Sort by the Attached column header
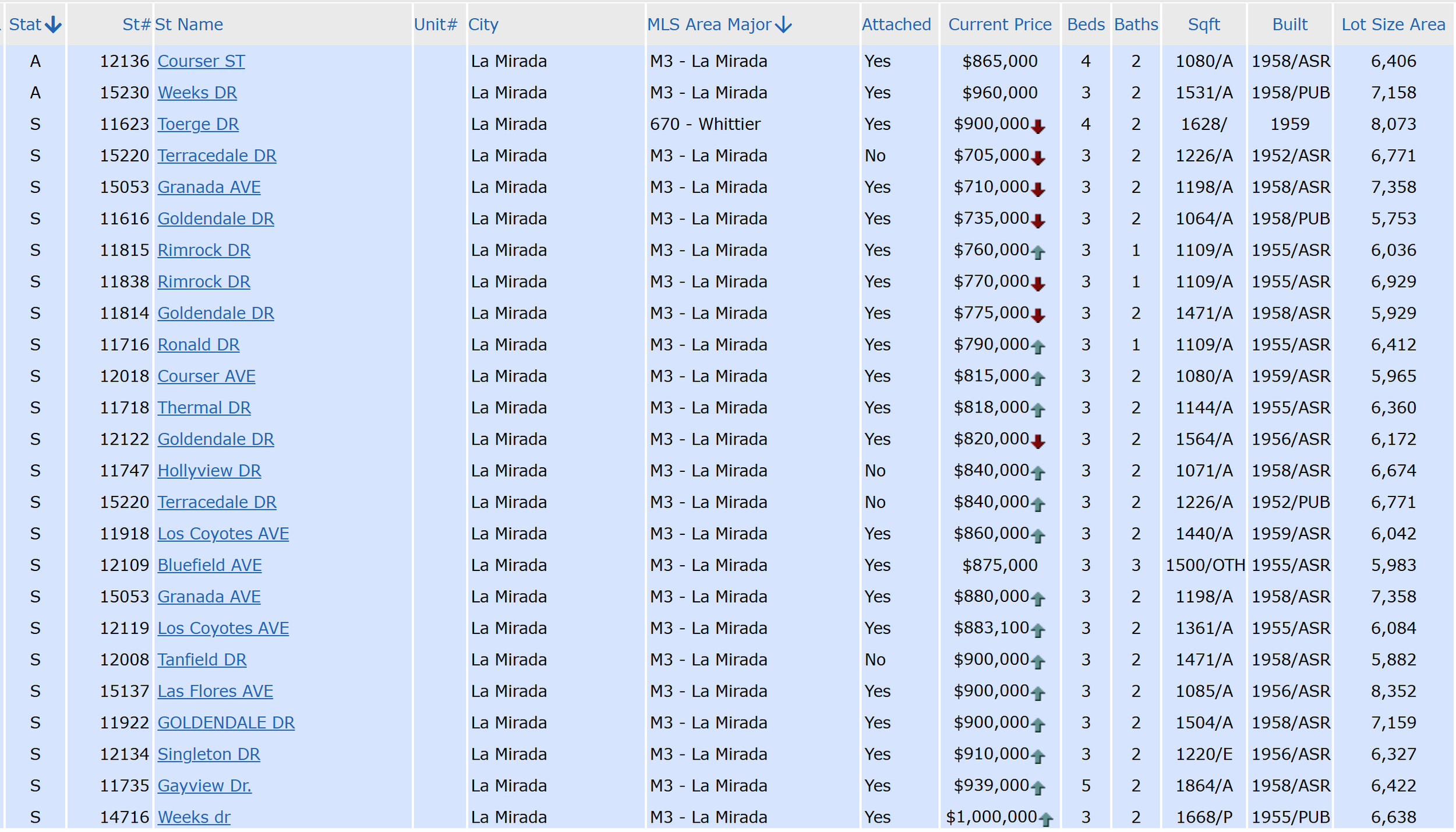 (x=896, y=24)
